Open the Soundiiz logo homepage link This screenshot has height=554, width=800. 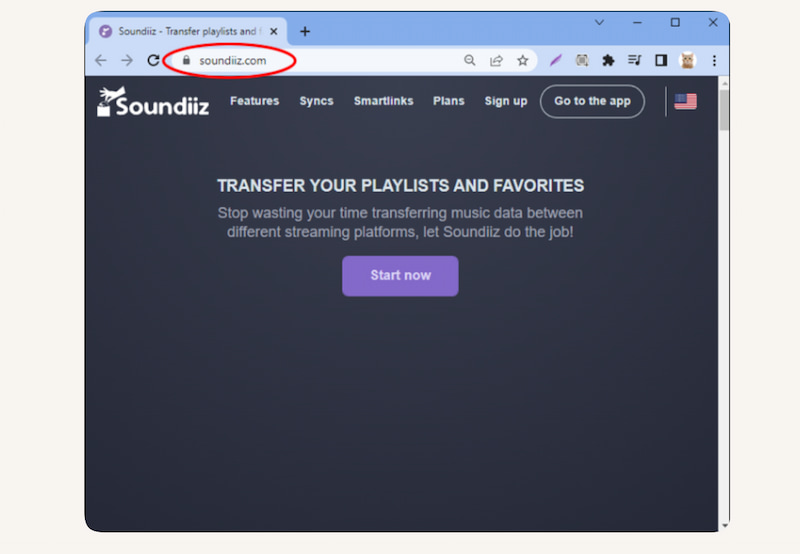coord(153,102)
